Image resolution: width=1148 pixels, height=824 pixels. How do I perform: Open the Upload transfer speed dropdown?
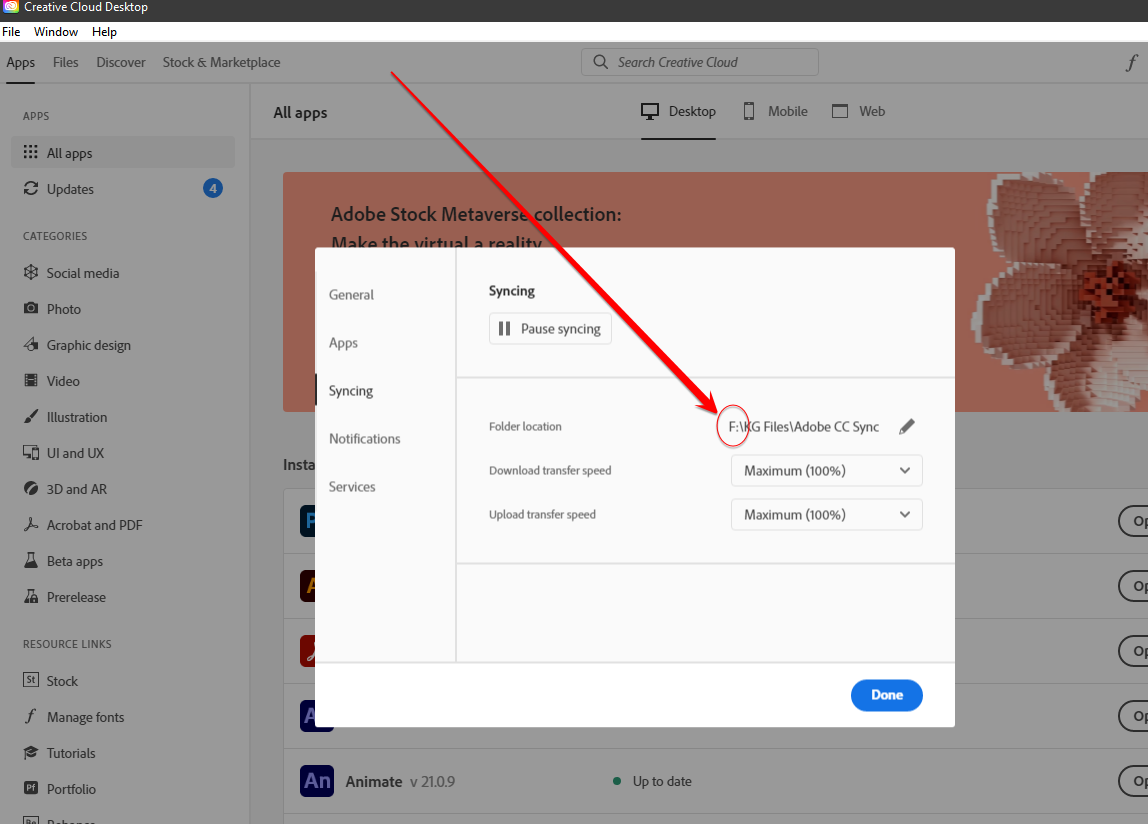click(x=826, y=514)
